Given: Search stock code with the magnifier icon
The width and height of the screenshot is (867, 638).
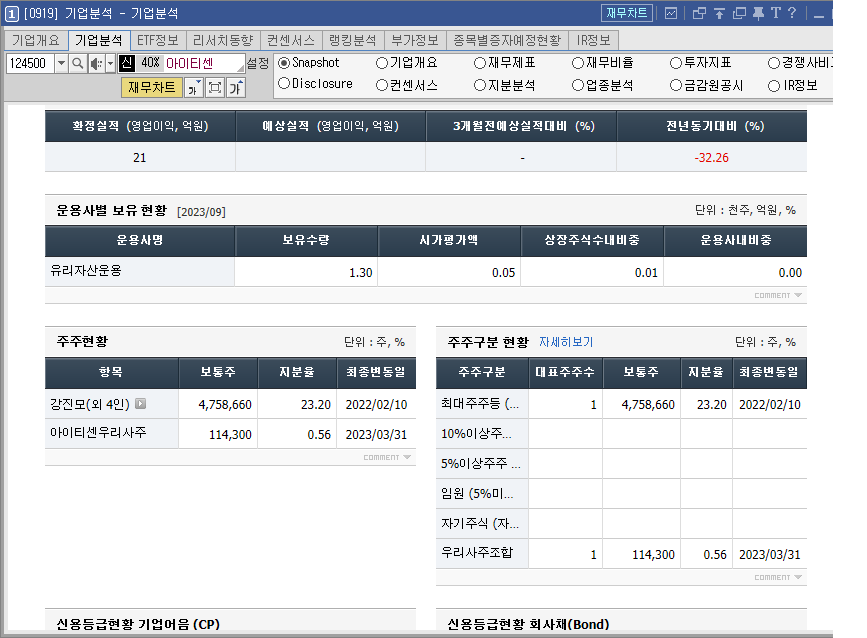Looking at the screenshot, I should click(x=78, y=64).
